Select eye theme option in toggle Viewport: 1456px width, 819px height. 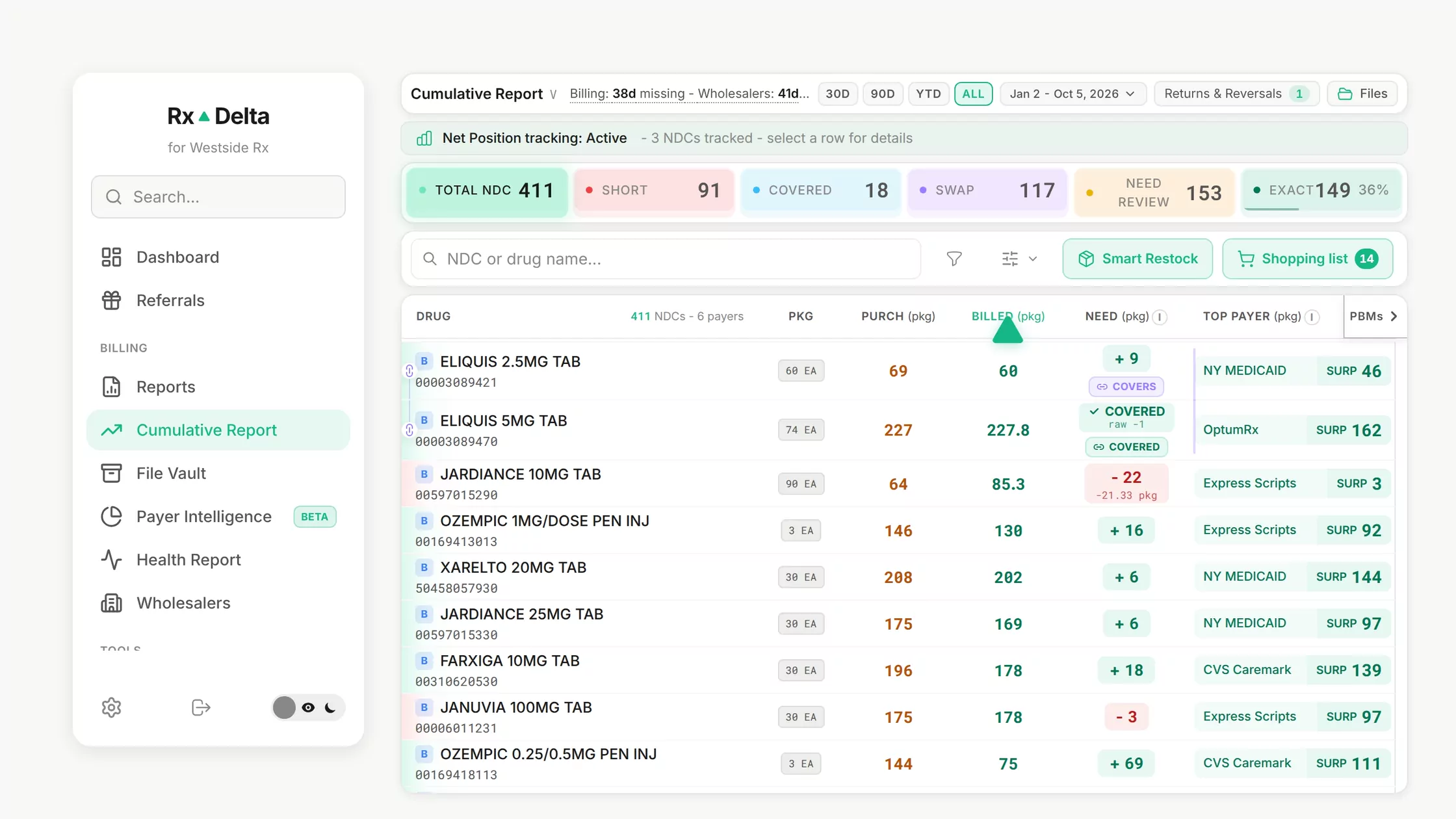pyautogui.click(x=308, y=707)
